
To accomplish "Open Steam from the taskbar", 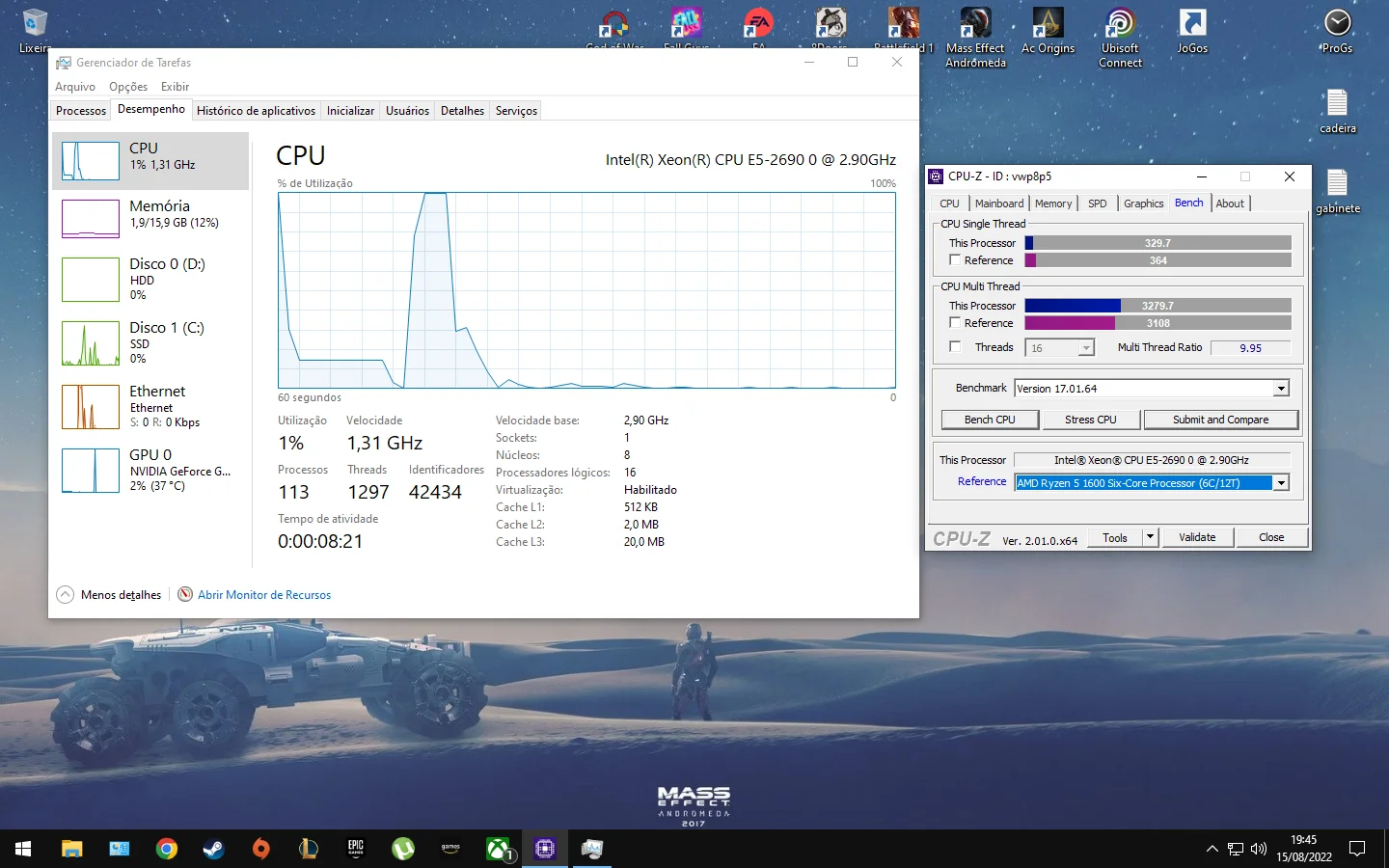I will pyautogui.click(x=214, y=849).
